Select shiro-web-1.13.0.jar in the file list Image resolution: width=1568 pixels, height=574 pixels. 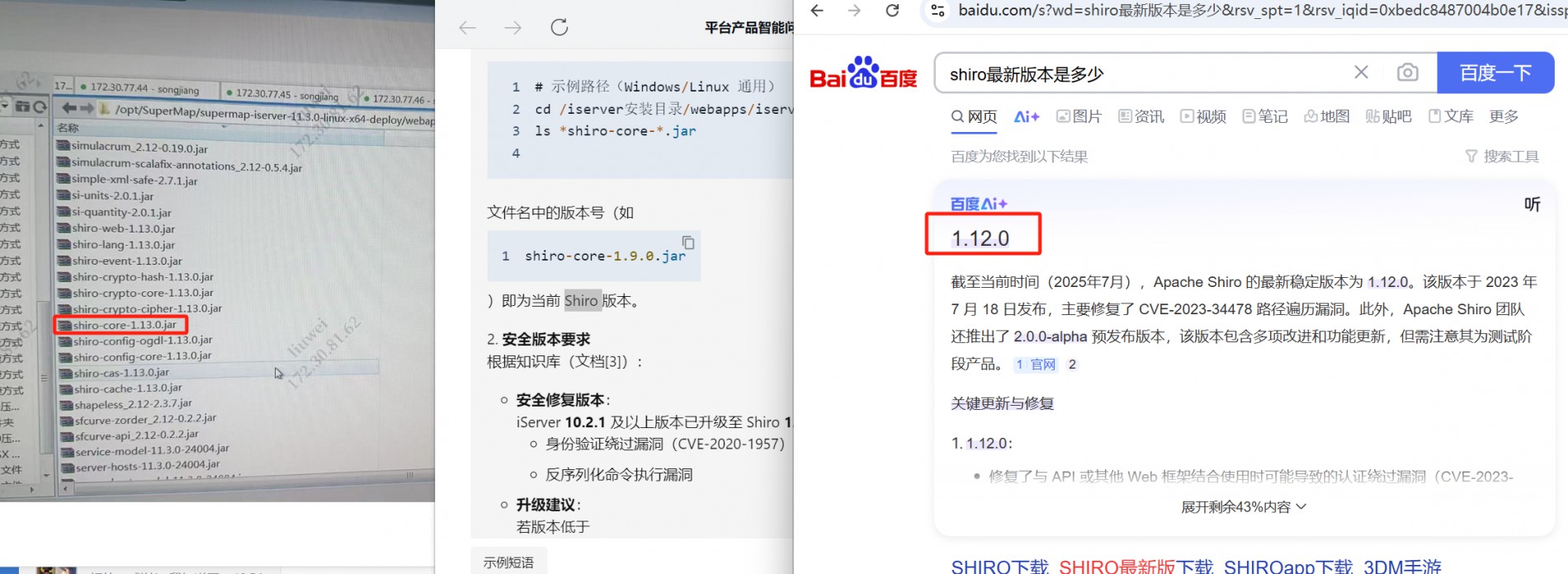[x=123, y=228]
